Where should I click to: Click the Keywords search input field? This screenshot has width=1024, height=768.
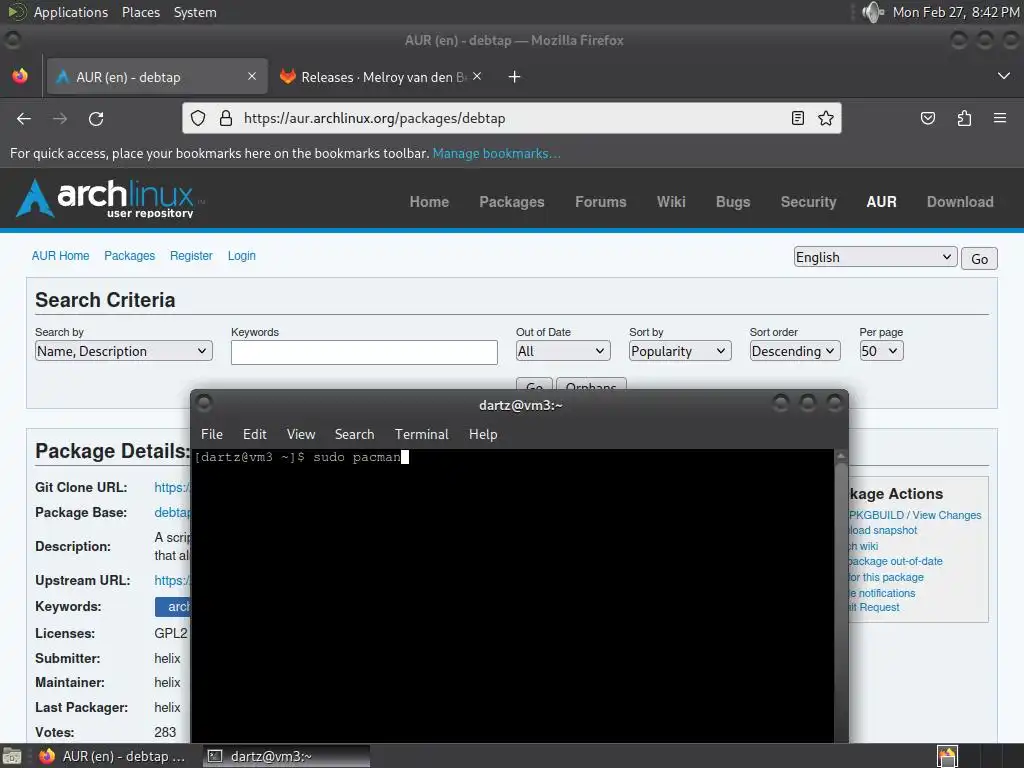tap(364, 352)
